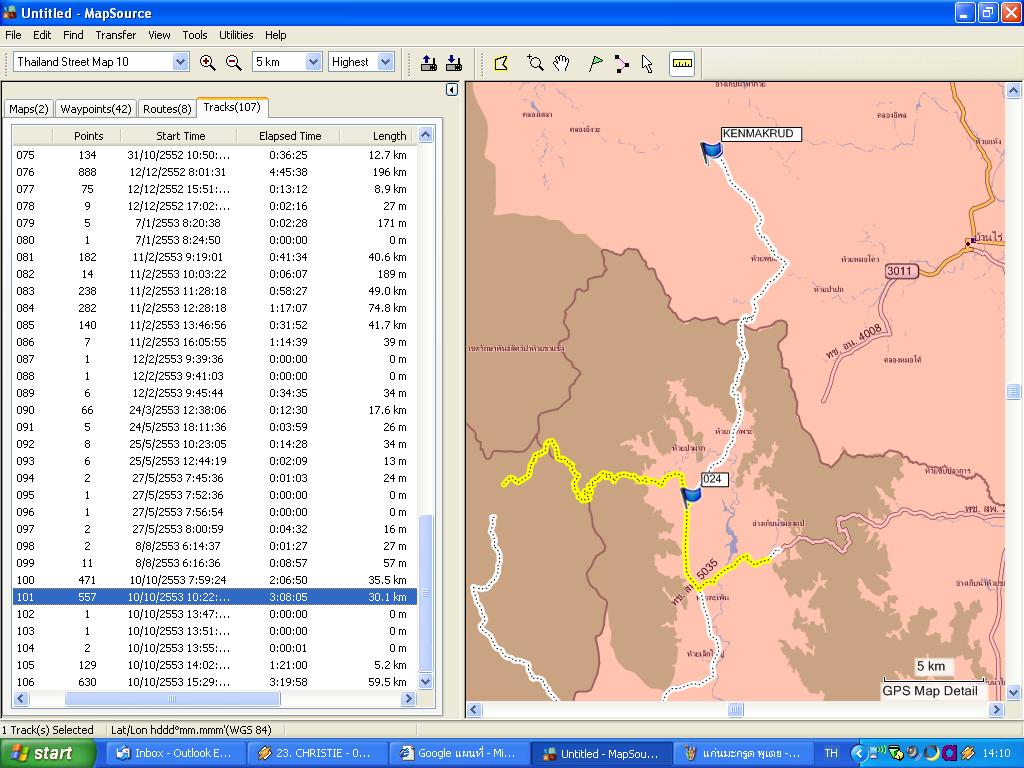Click the Zoom Out magnifier icon
The height and width of the screenshot is (768, 1024).
[234, 62]
